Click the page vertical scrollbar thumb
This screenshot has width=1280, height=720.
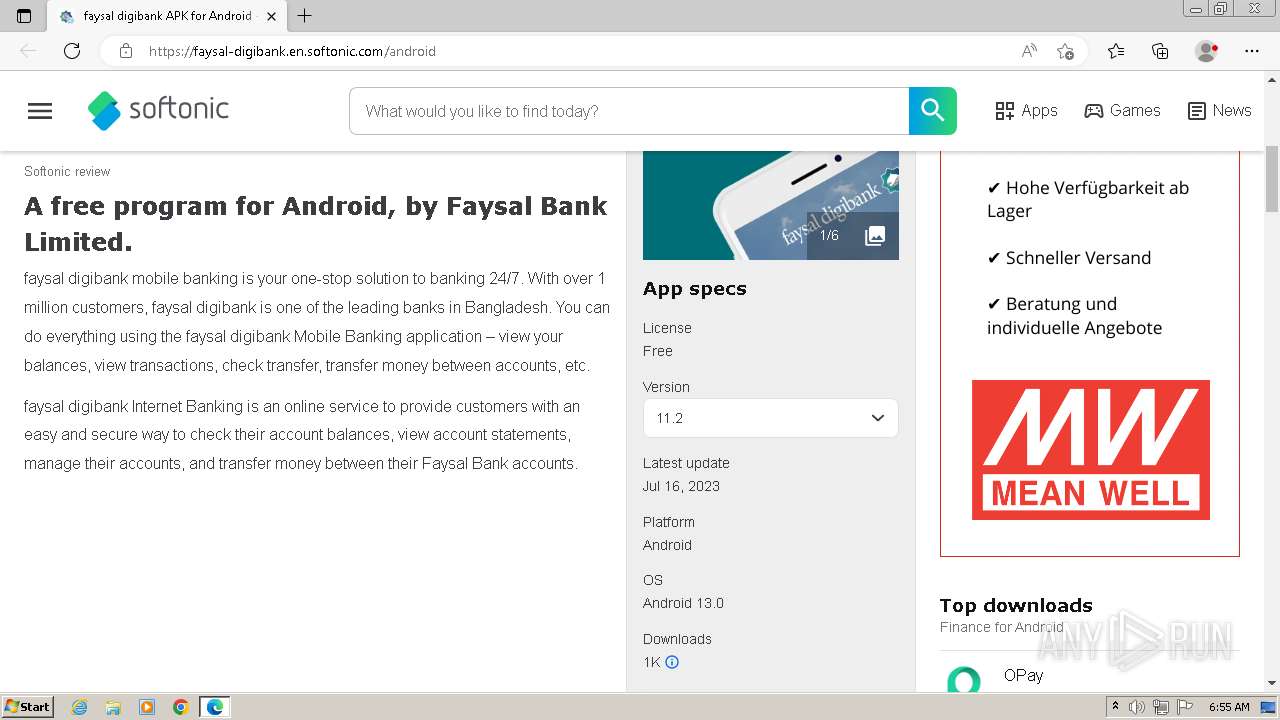point(1272,179)
